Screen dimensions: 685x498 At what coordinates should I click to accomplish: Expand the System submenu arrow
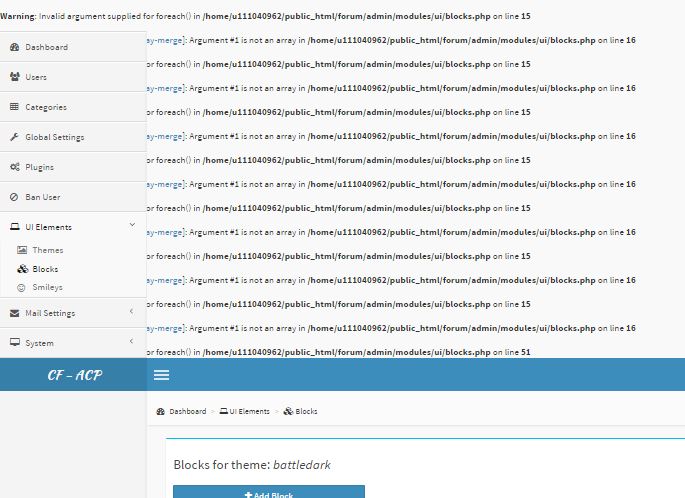point(131,341)
